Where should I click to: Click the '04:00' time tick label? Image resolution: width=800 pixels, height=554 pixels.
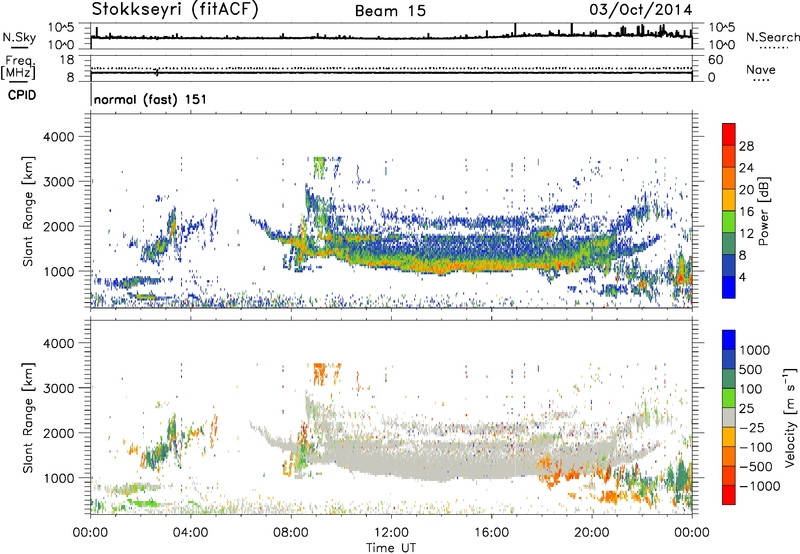pyautogui.click(x=190, y=533)
